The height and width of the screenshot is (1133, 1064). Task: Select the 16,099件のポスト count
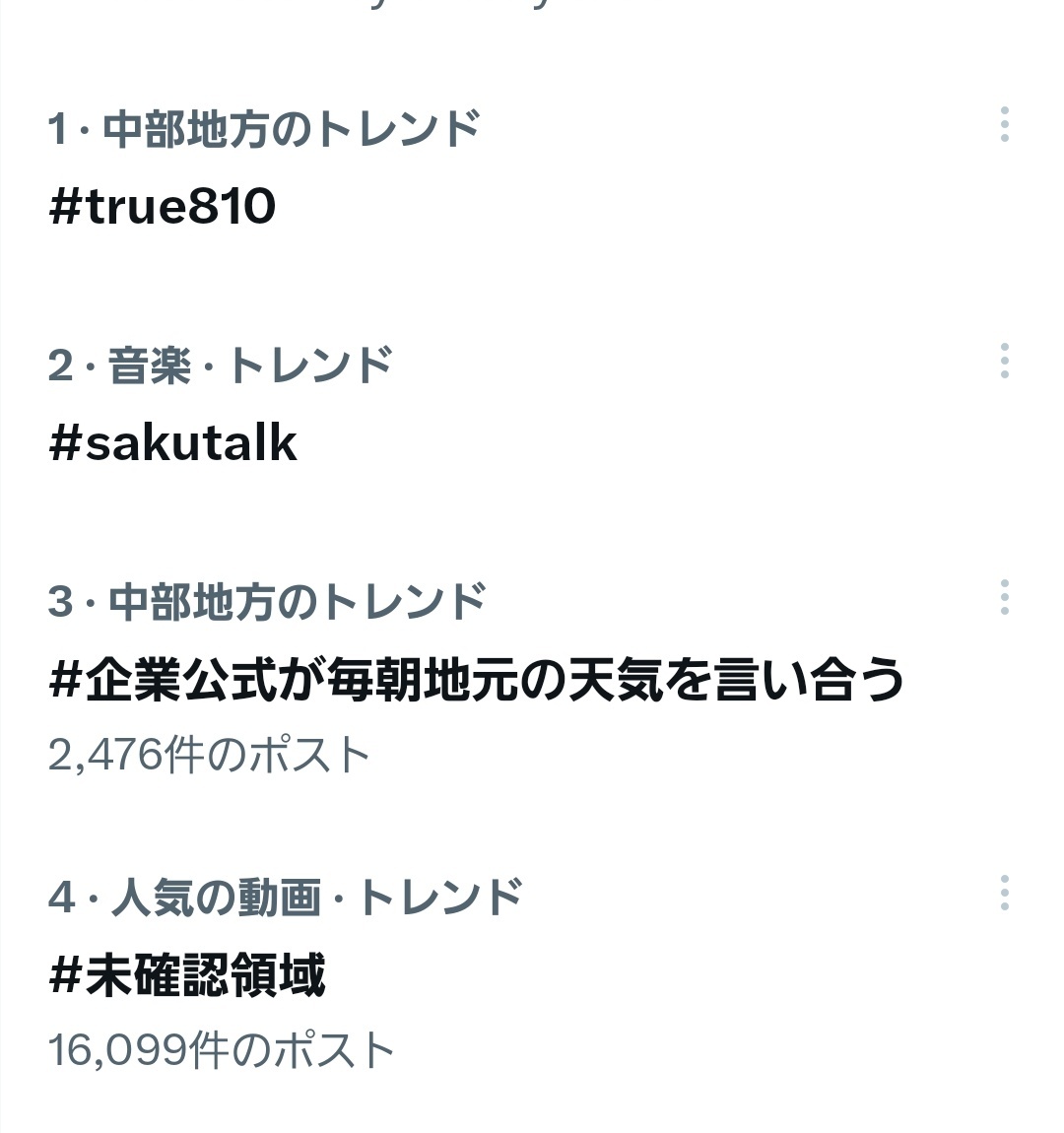pos(221,1050)
